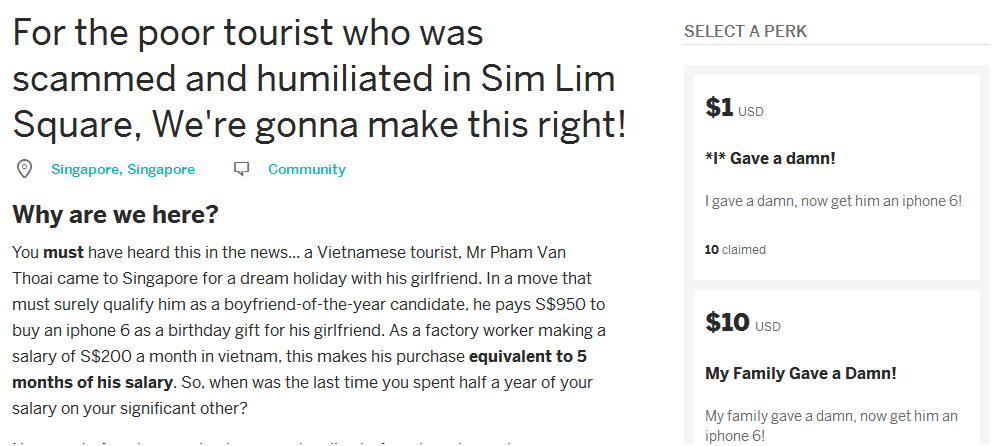Click the USD label beside $10

coord(768,326)
